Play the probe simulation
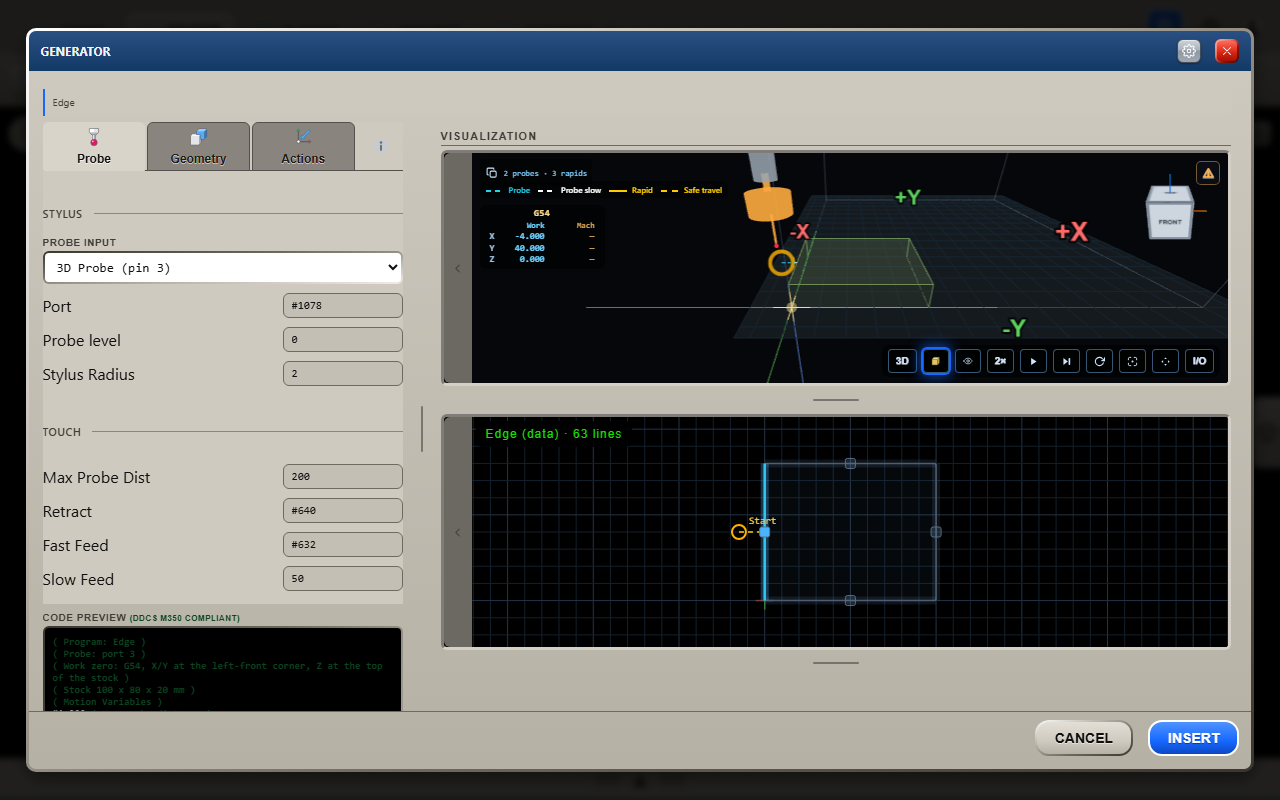Screen dimensions: 1280x800 coord(1033,361)
